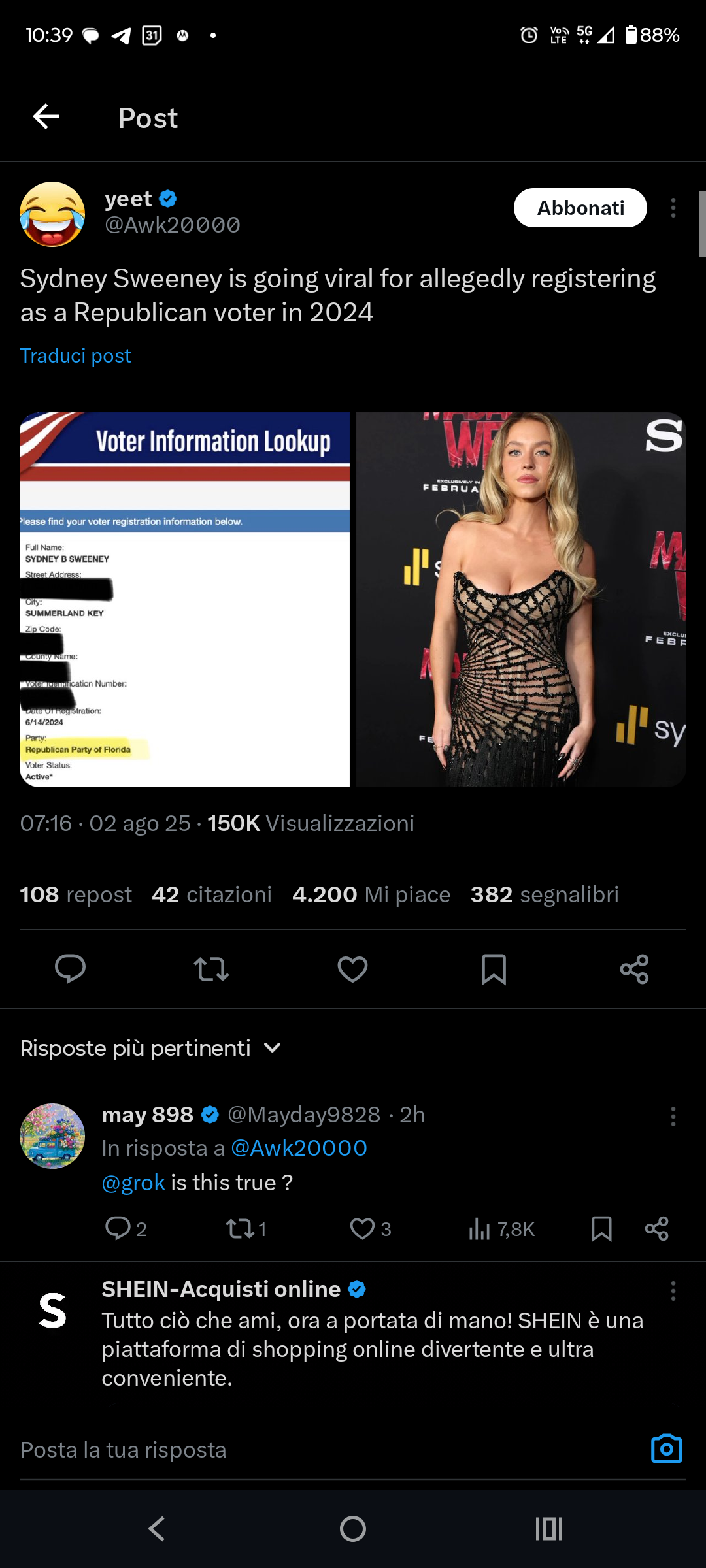
Task: Open the three-dot menu on yeet's post
Action: tap(673, 208)
